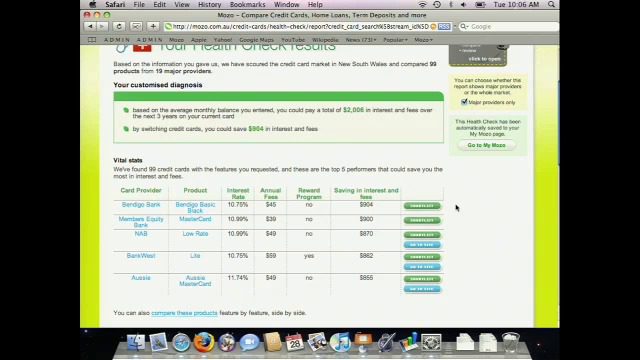The width and height of the screenshot is (640, 360).
Task: Click the green button in Bendigo Bank row
Action: pos(422,206)
